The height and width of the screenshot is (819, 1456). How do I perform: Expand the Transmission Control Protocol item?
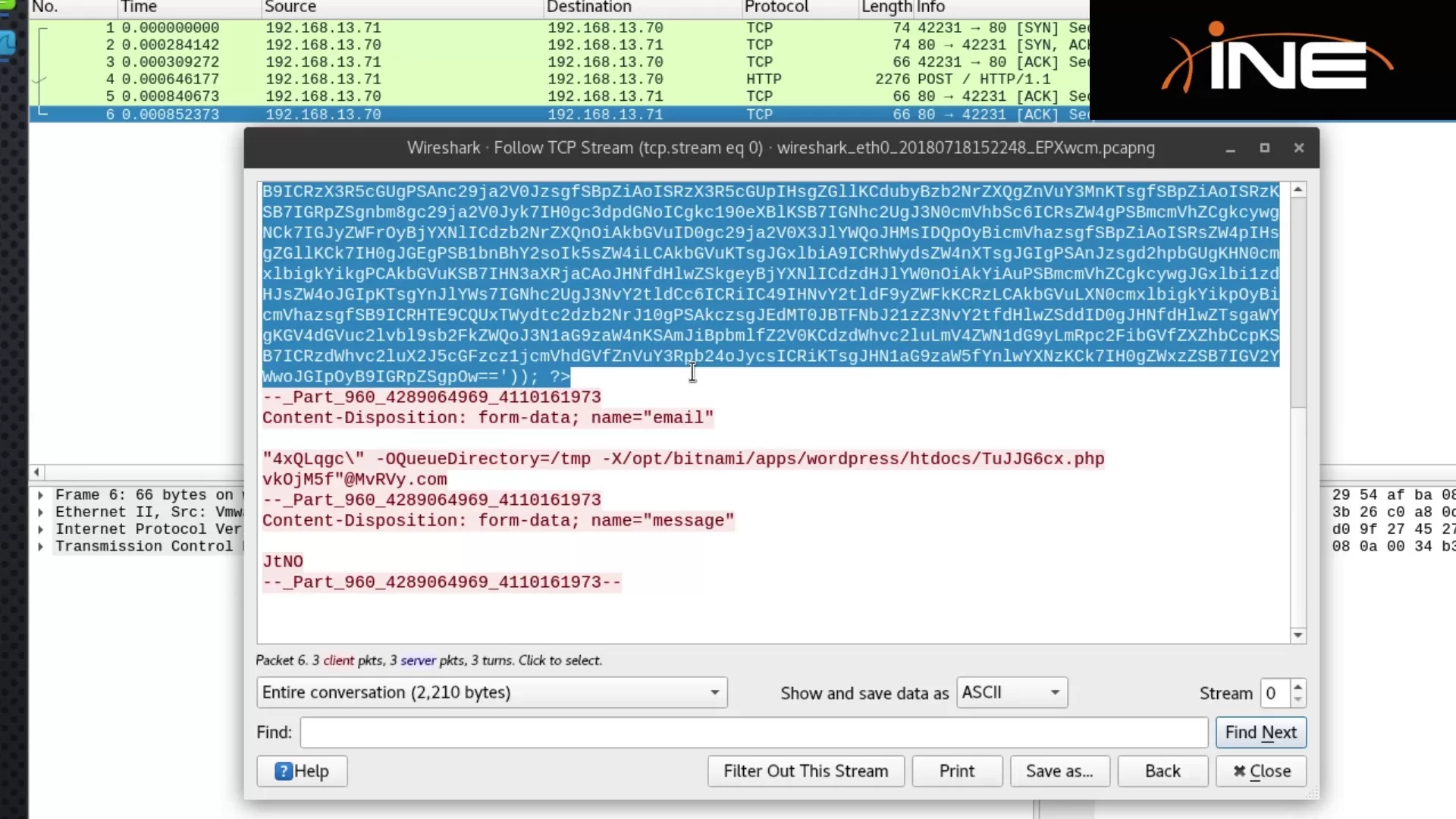click(x=40, y=547)
